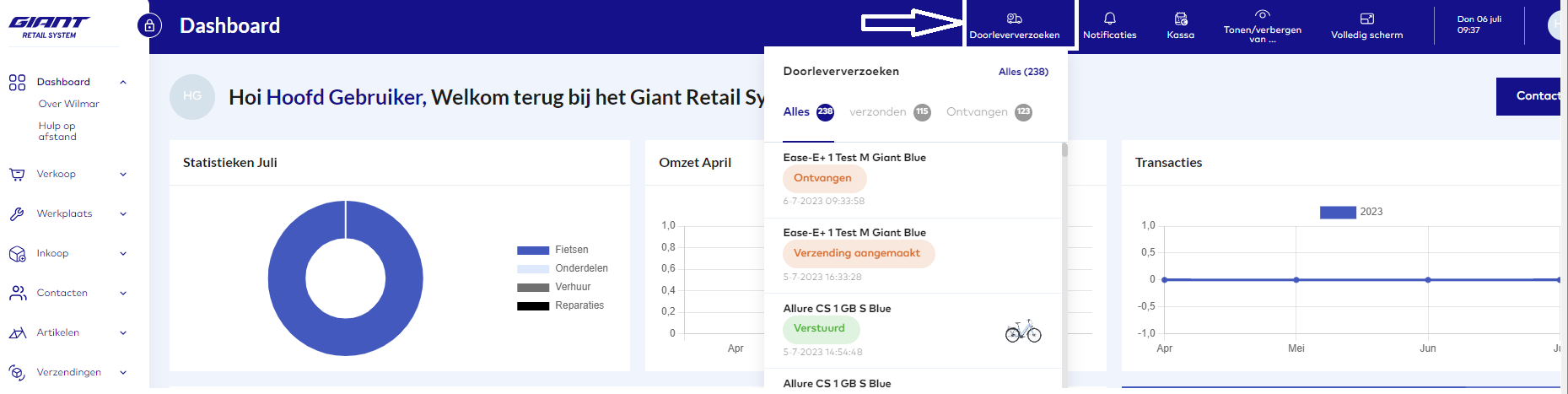
Task: Open the Notificaties bell icon
Action: point(1109,19)
